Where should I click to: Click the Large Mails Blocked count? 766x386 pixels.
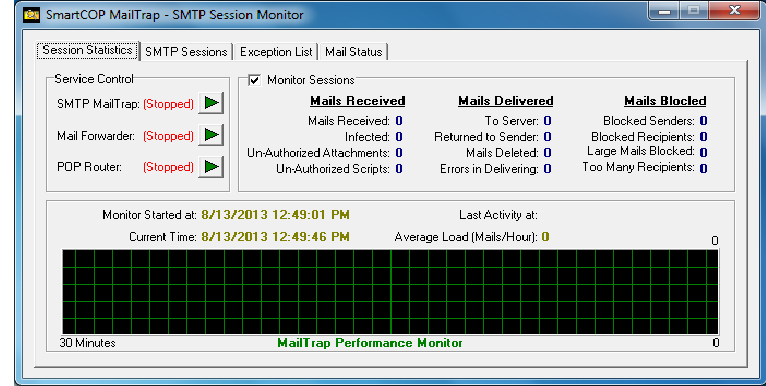click(703, 153)
